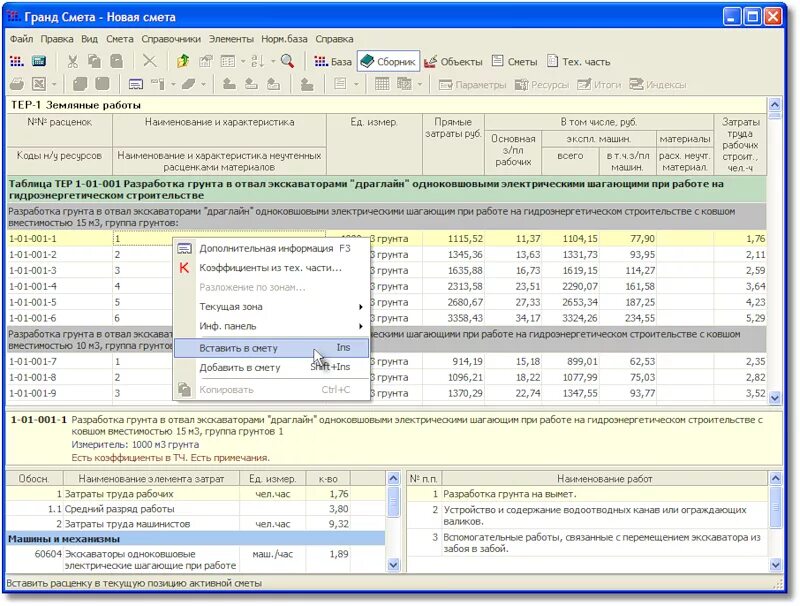Choose Добавить в смету from context menu

point(271,367)
